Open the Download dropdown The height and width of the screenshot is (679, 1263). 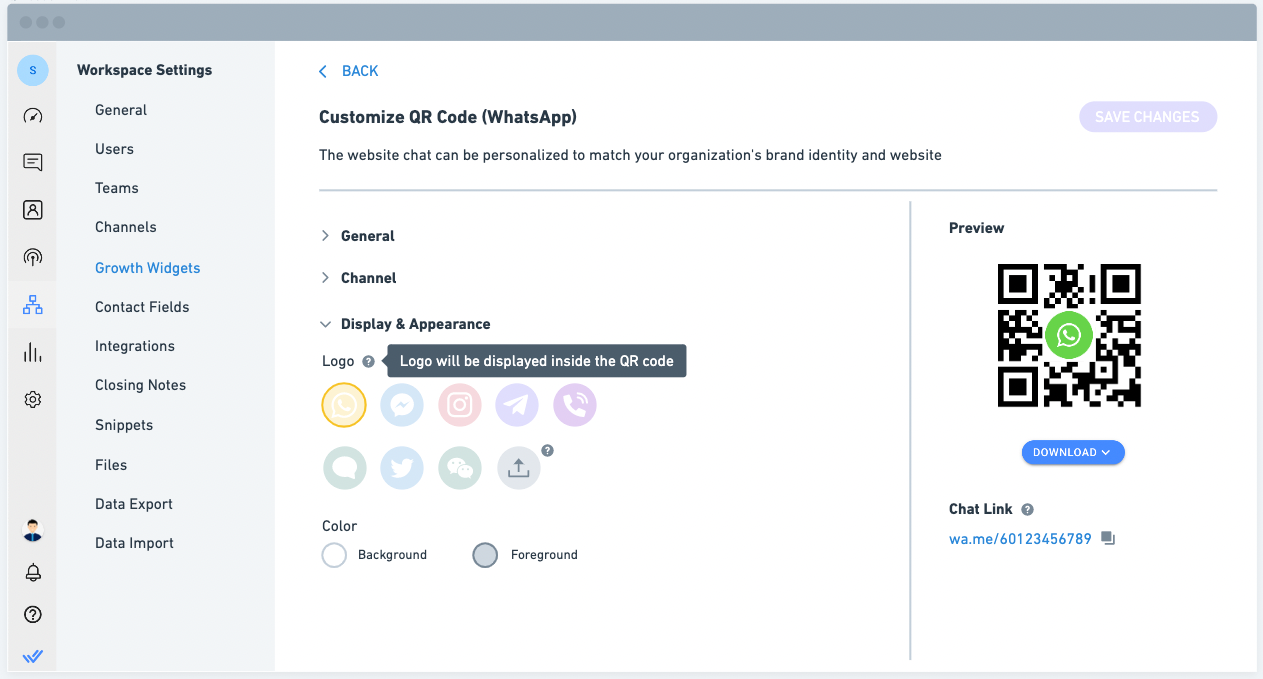[1073, 452]
